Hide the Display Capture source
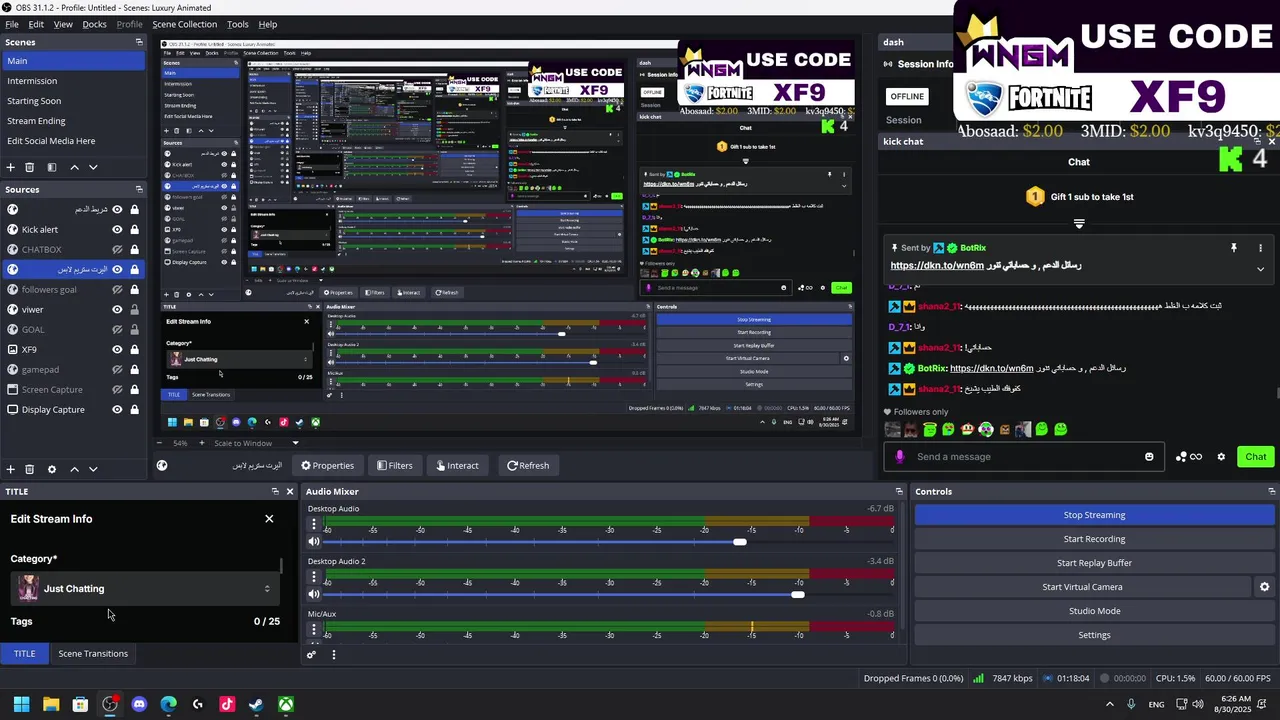The image size is (1280, 720). click(117, 409)
